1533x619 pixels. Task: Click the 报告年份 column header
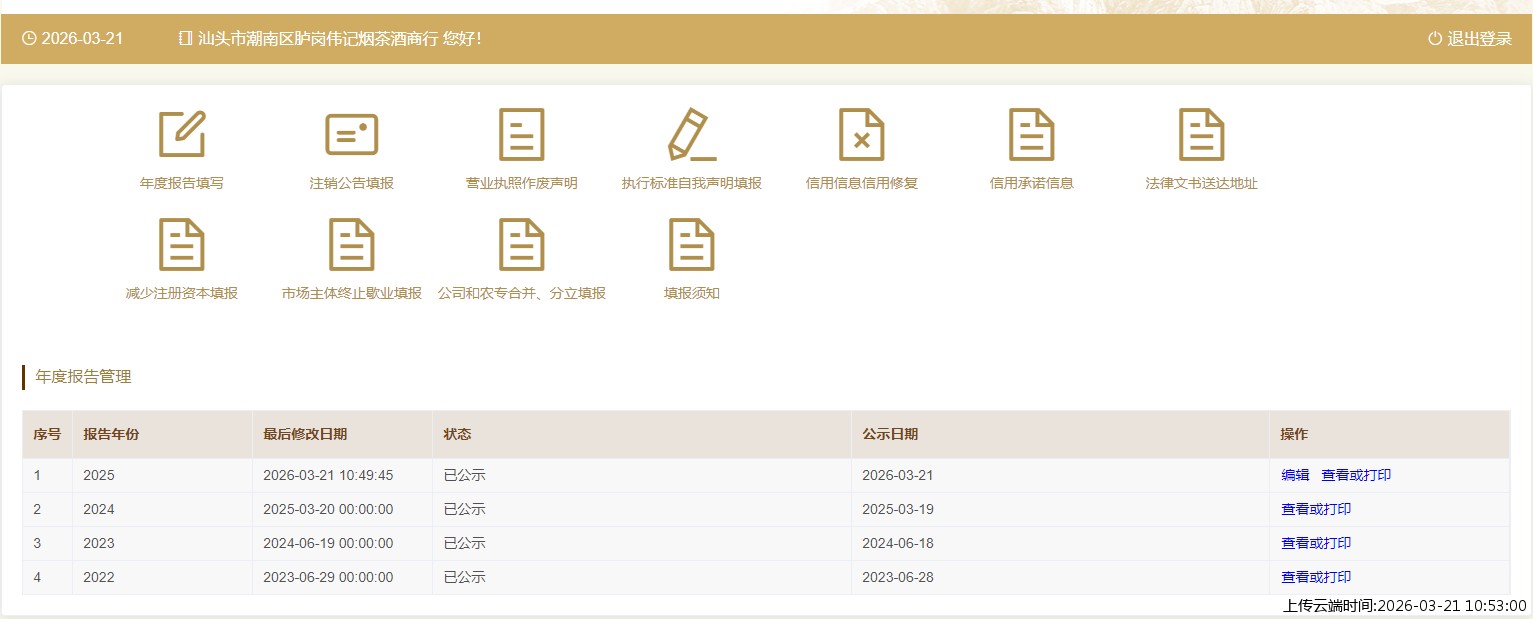click(111, 434)
